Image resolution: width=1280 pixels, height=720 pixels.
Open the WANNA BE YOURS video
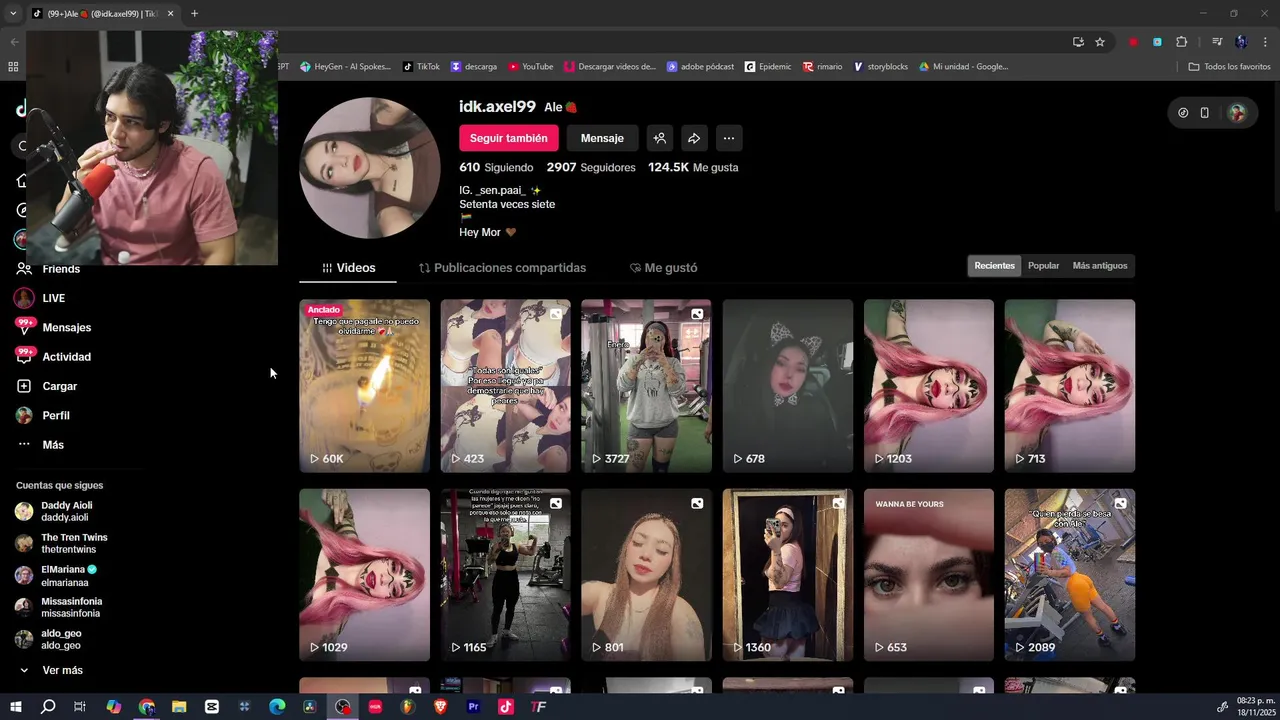[929, 575]
